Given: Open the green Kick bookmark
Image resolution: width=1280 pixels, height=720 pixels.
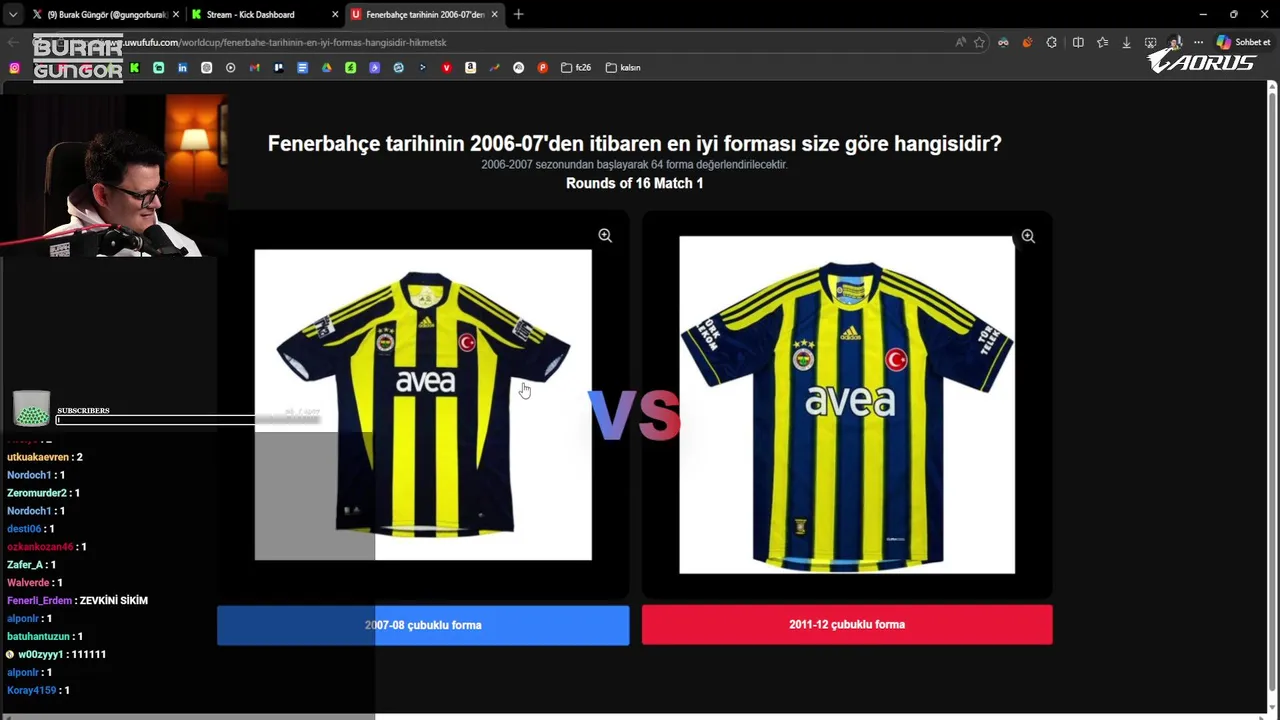Looking at the screenshot, I should click(134, 68).
